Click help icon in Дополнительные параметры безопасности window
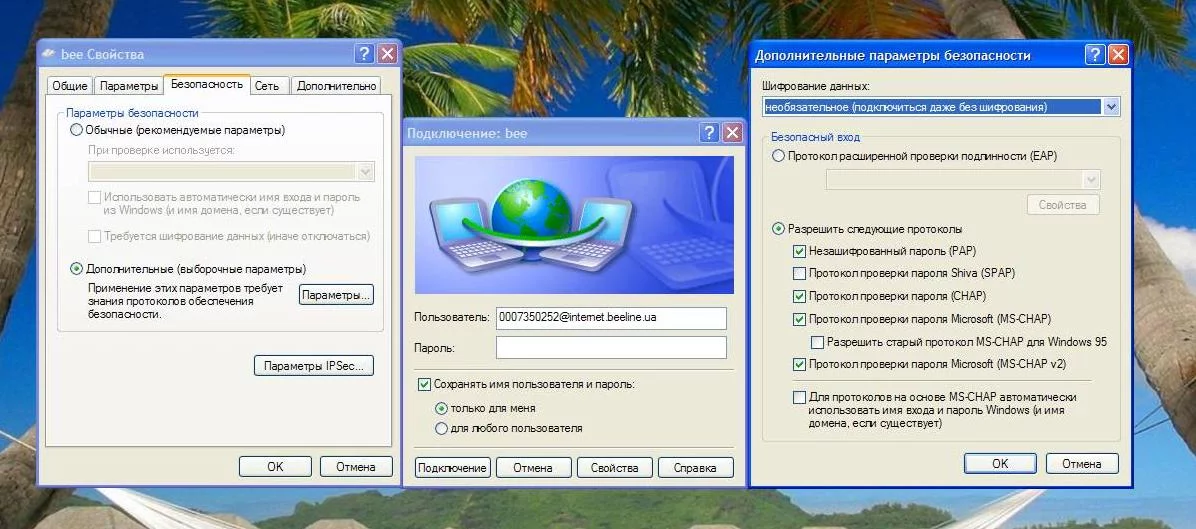1196x529 pixels. [1095, 55]
